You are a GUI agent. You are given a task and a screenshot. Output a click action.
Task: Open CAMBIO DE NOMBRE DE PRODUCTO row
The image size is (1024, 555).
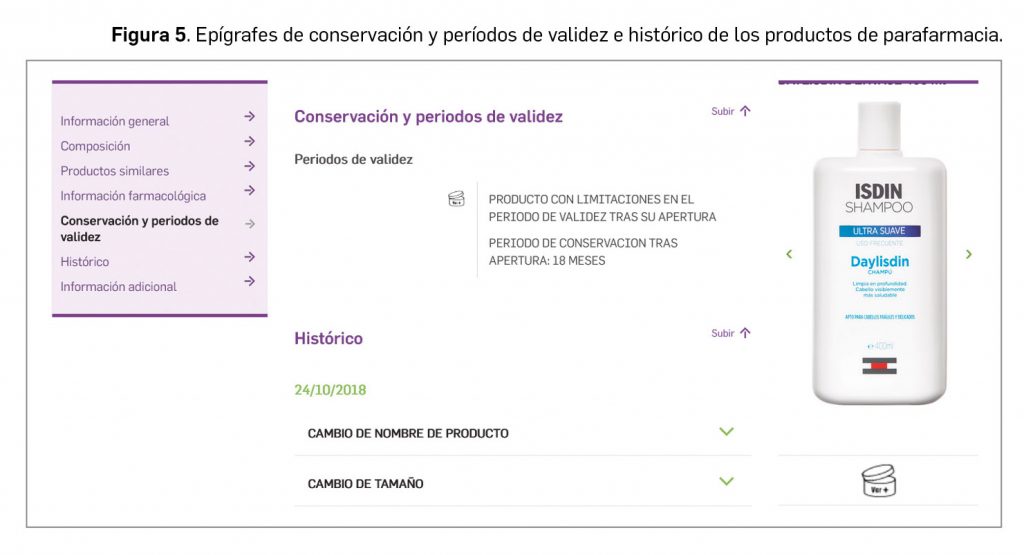pyautogui.click(x=408, y=433)
